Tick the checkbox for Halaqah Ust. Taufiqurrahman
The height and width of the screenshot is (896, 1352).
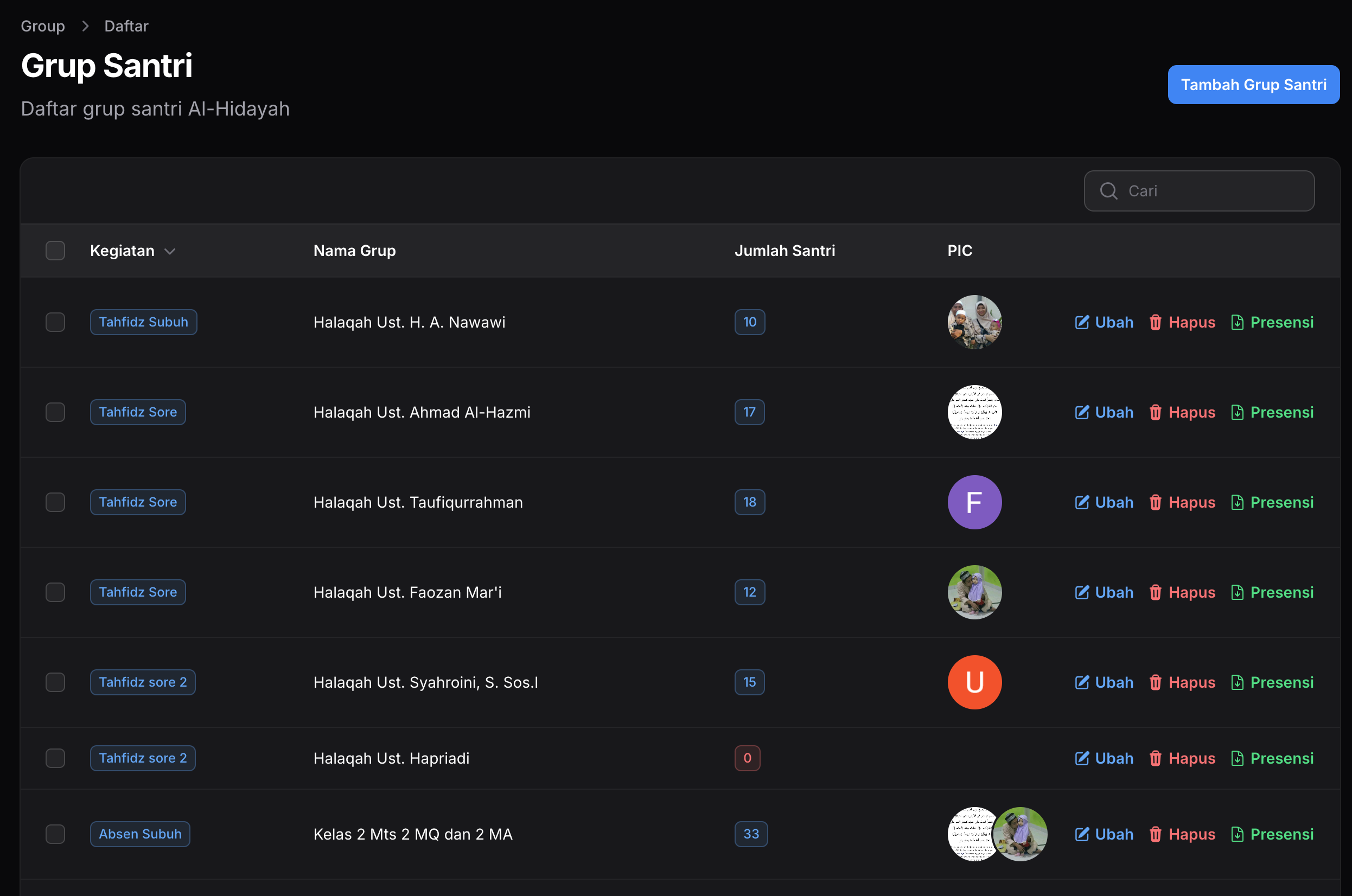point(55,502)
